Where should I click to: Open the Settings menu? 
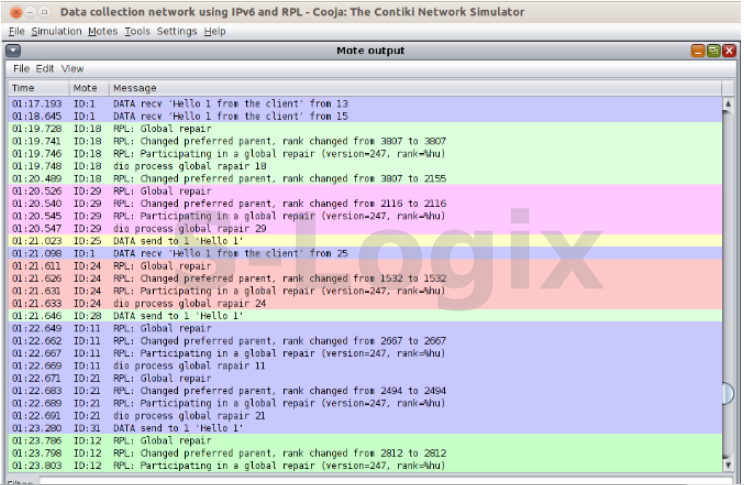[x=176, y=31]
